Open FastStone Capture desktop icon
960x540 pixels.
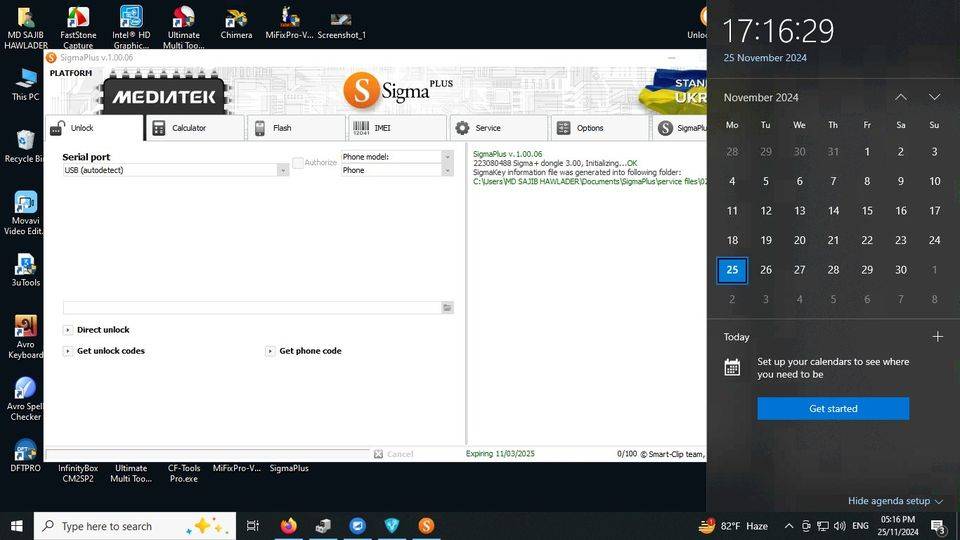(x=78, y=27)
